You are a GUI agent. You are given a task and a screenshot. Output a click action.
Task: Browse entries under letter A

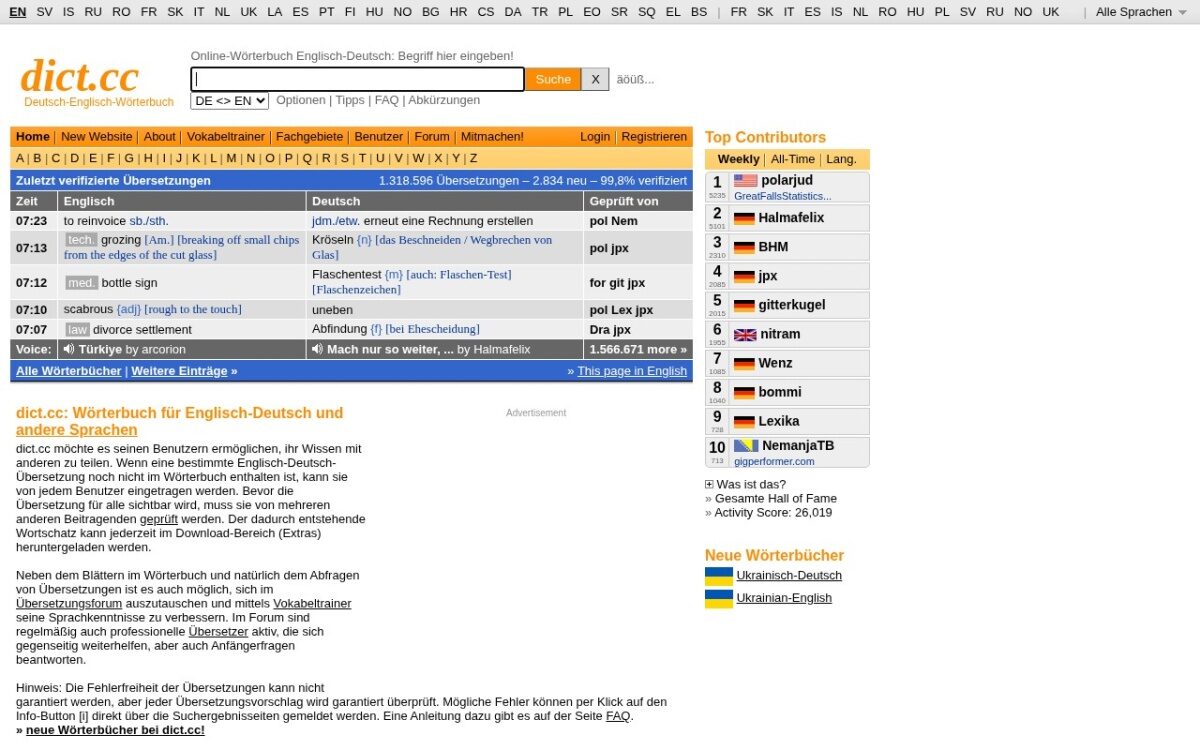pos(20,158)
